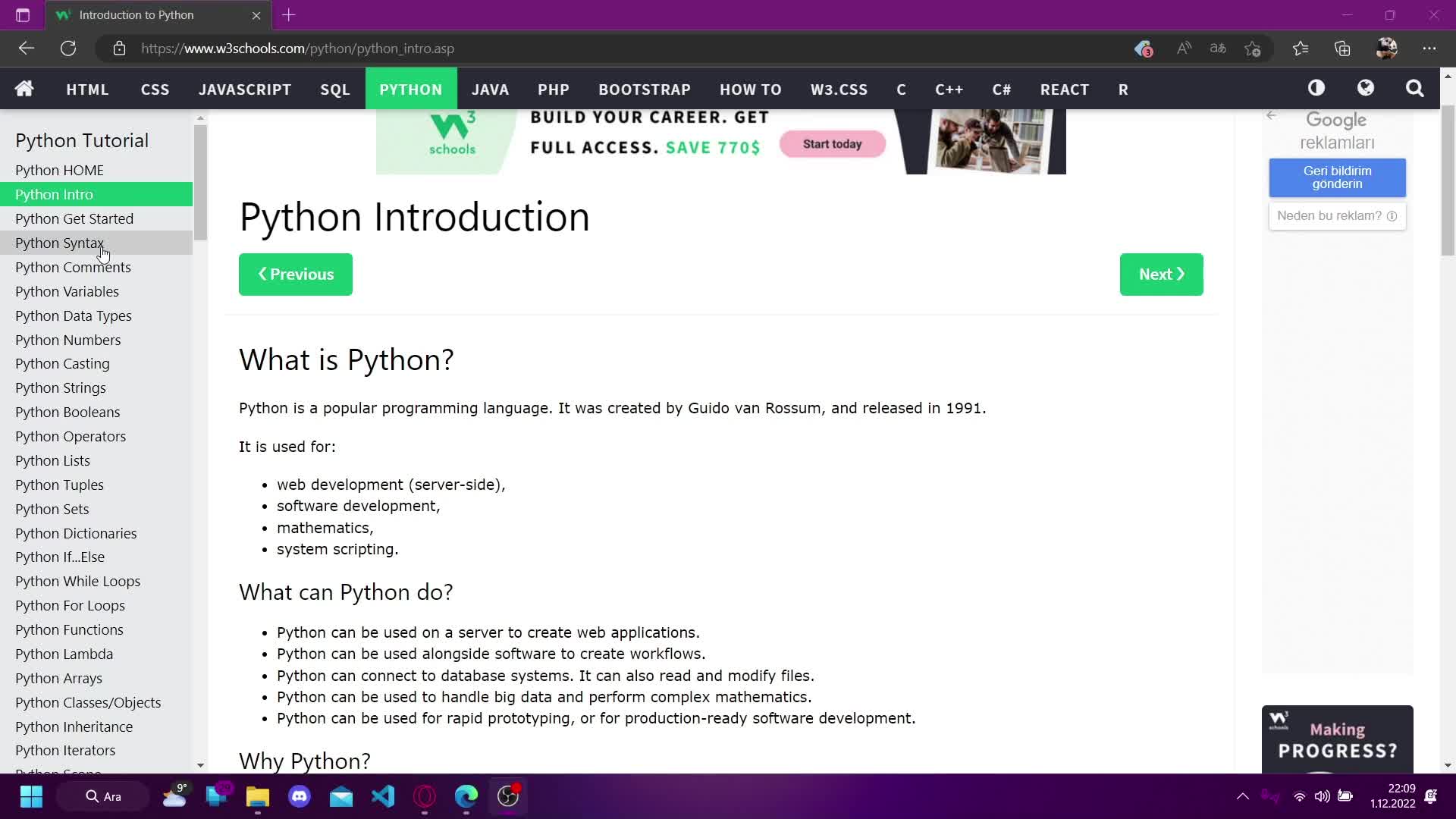
Task: Open the translate page icon
Action: [1218, 49]
